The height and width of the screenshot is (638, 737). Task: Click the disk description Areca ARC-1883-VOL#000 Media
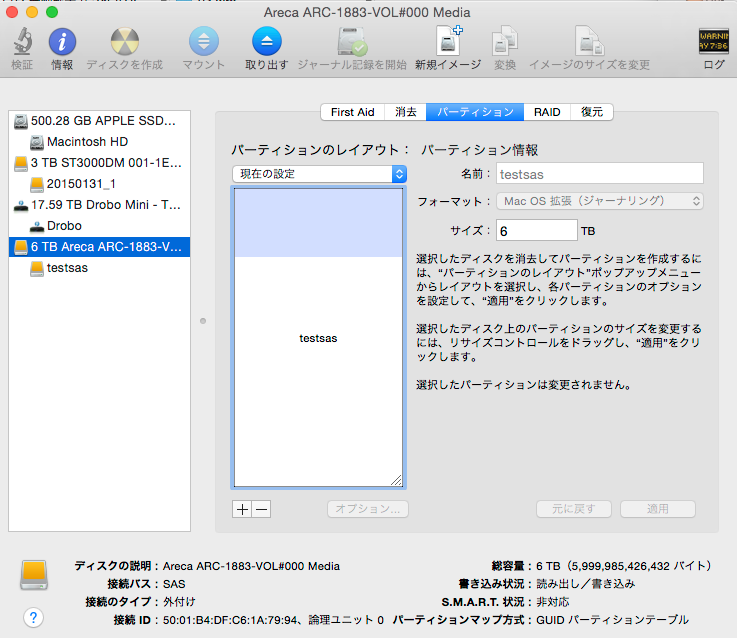click(x=251, y=566)
